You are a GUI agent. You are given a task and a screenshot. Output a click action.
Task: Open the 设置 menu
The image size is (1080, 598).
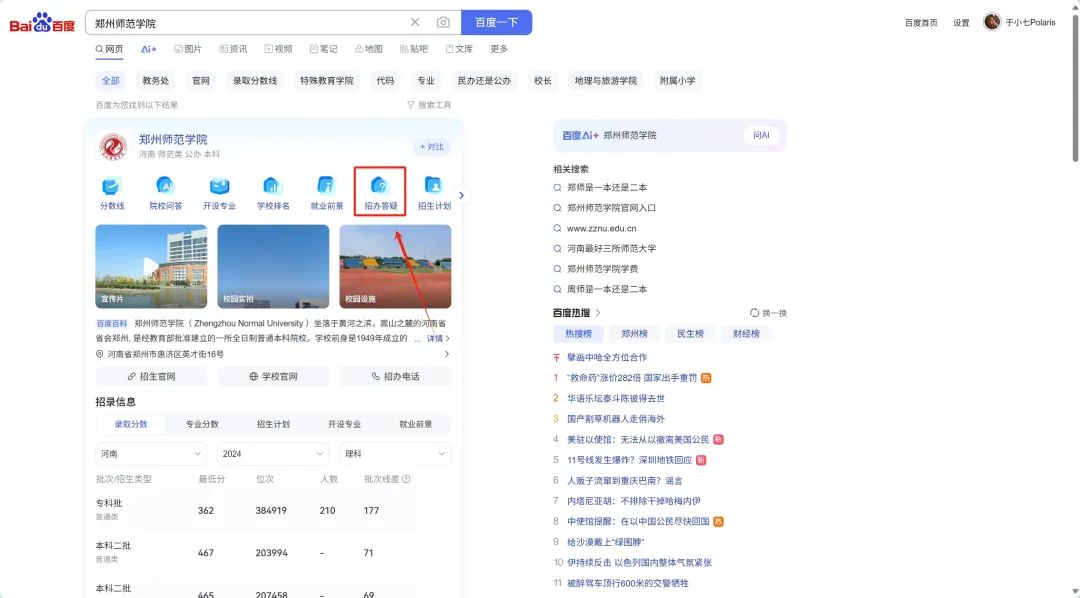pyautogui.click(x=961, y=23)
